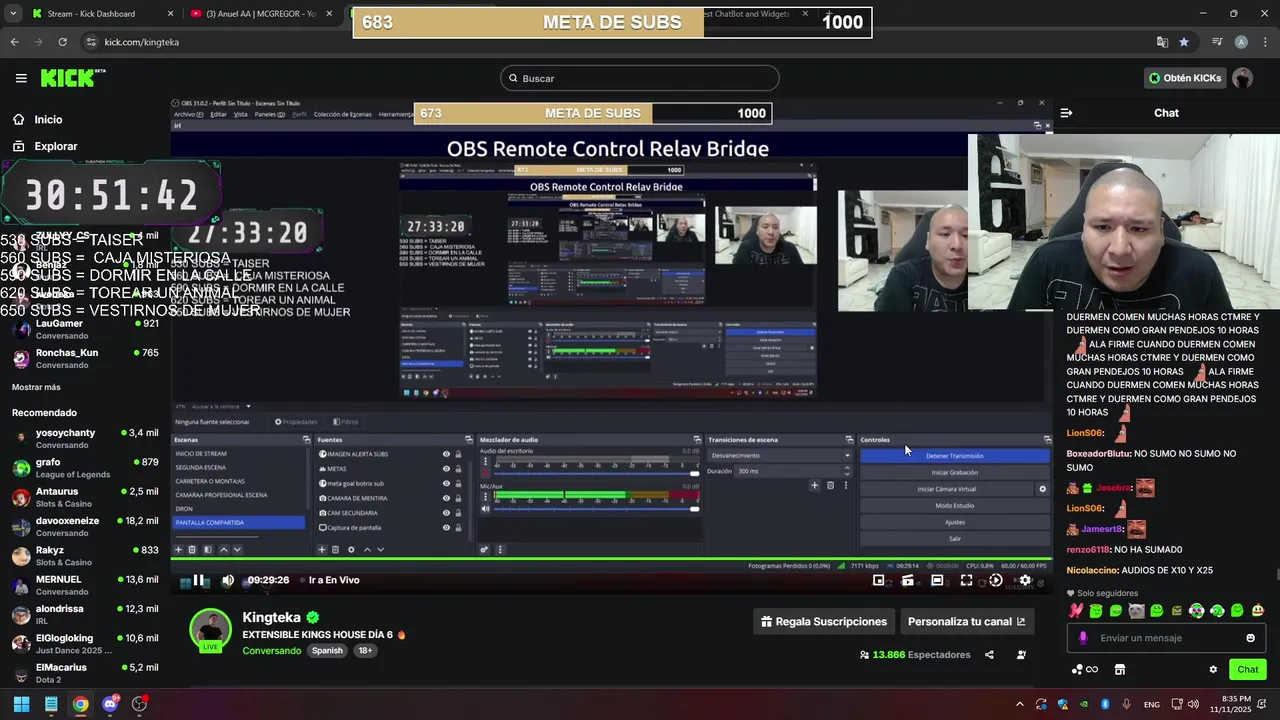Click the Conversando category link

(272, 650)
